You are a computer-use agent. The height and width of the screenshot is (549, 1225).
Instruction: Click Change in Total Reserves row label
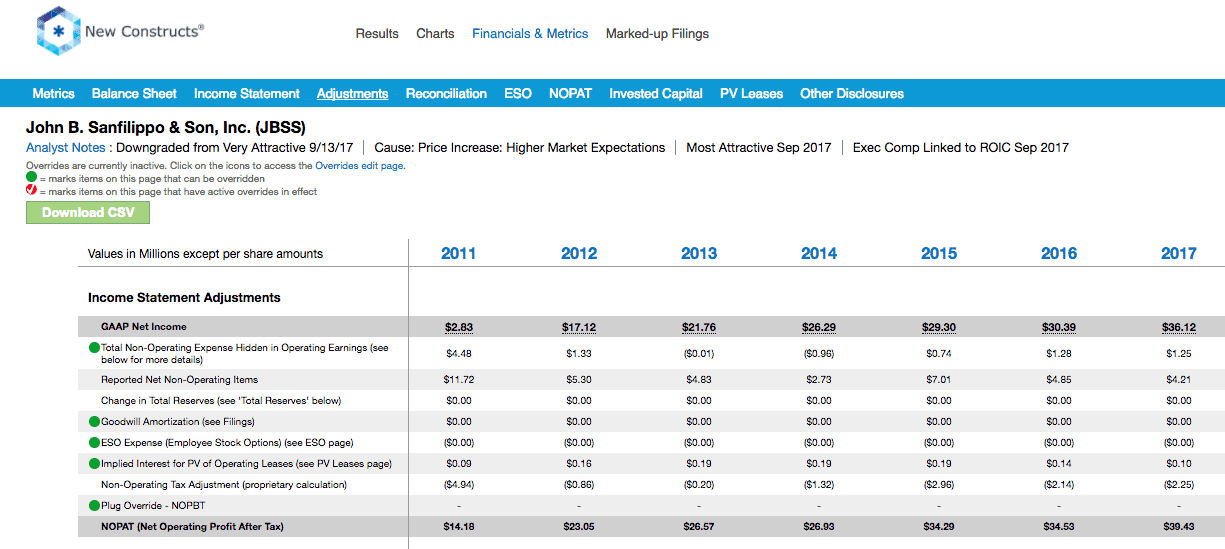tap(221, 401)
